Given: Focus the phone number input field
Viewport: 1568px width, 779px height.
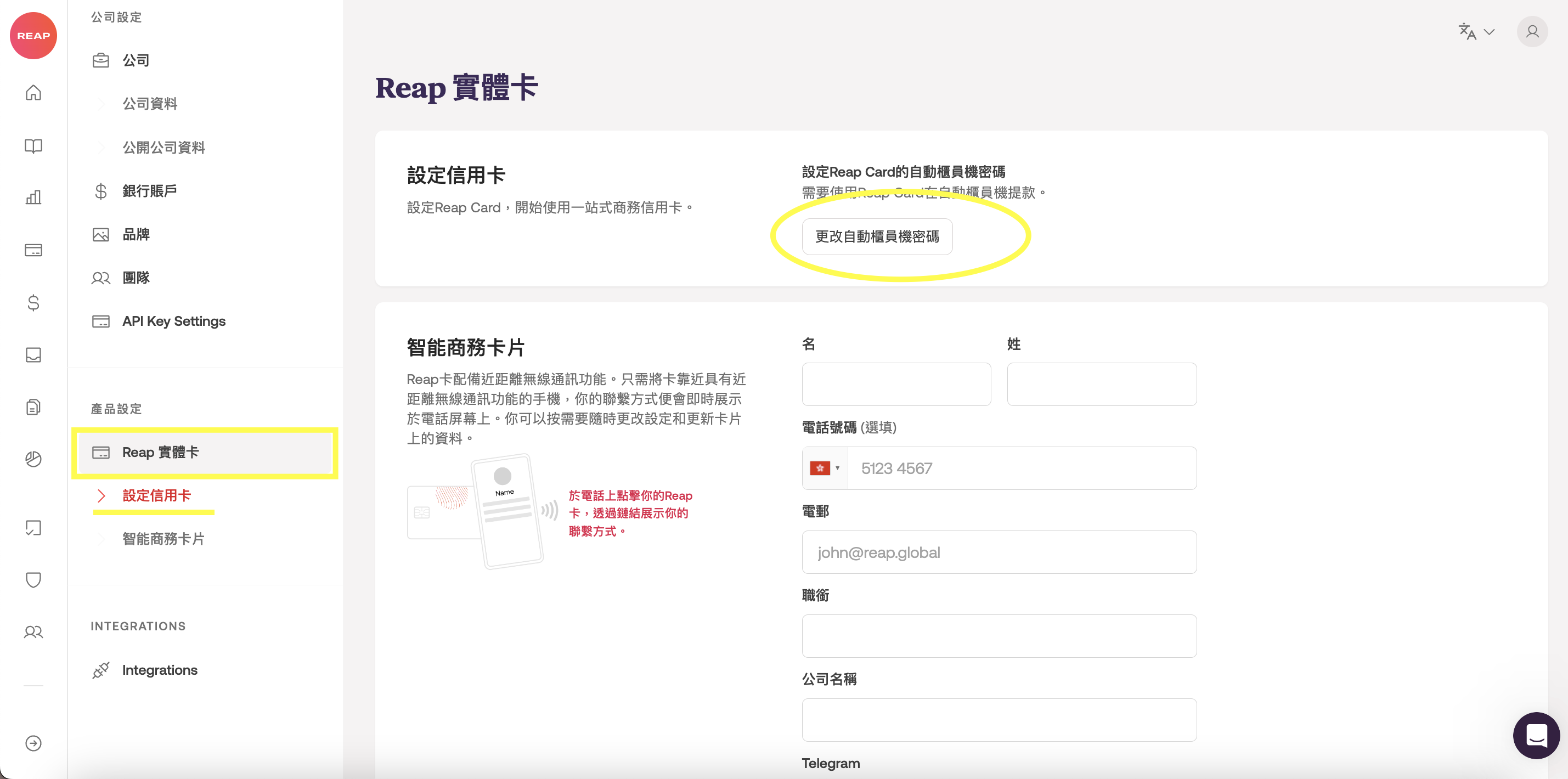Looking at the screenshot, I should pyautogui.click(x=1023, y=468).
